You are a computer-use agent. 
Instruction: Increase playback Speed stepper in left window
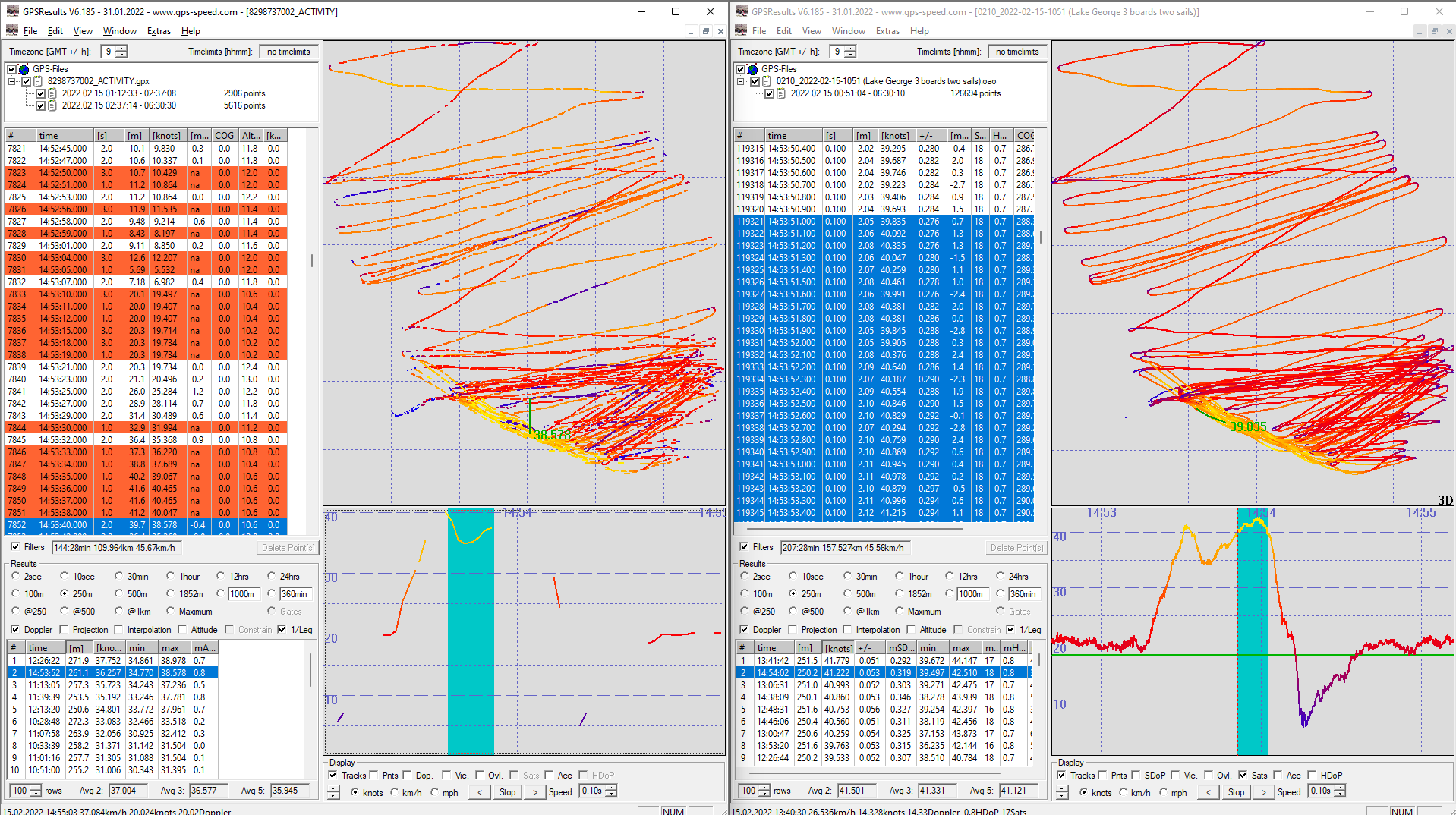611,788
